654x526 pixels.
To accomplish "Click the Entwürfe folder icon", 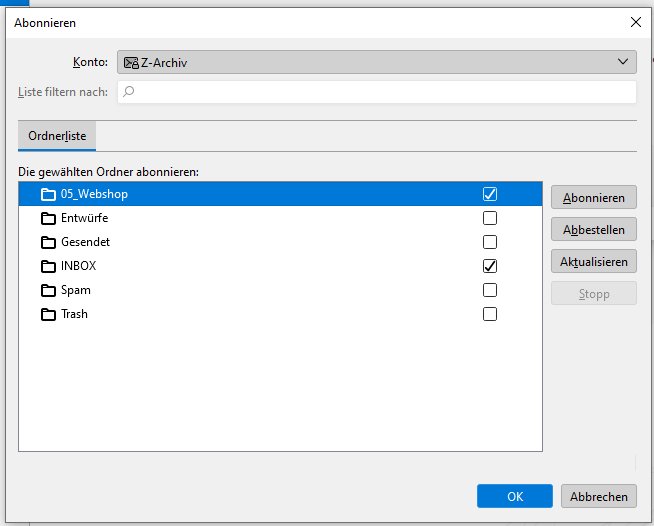I will (x=48, y=218).
